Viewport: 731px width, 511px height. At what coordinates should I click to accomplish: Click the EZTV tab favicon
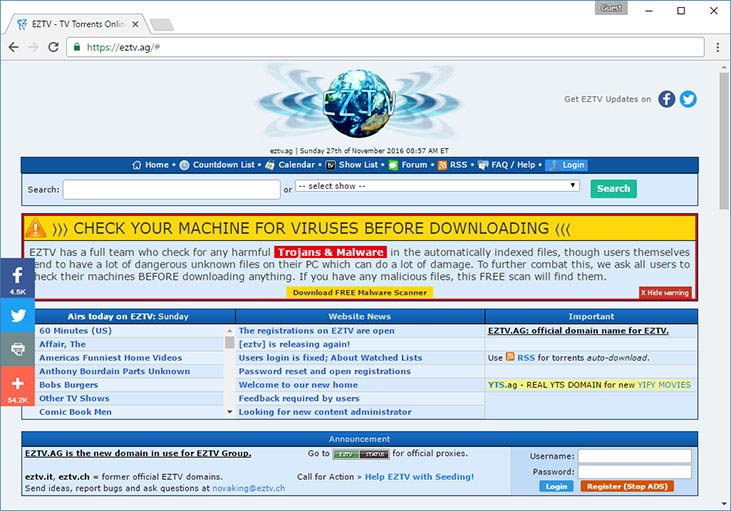coord(21,24)
